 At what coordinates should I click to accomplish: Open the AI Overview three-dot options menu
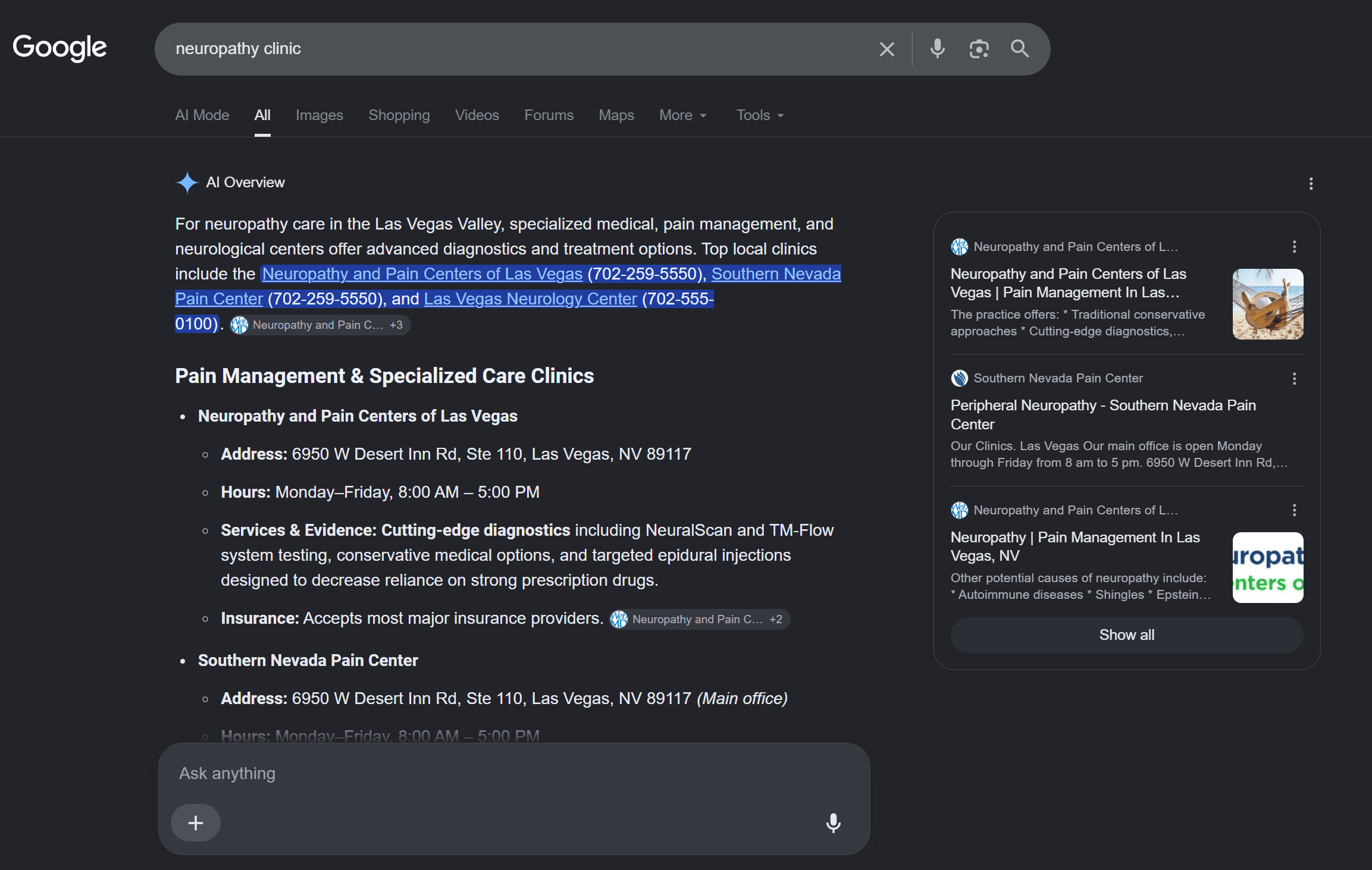(x=1311, y=183)
